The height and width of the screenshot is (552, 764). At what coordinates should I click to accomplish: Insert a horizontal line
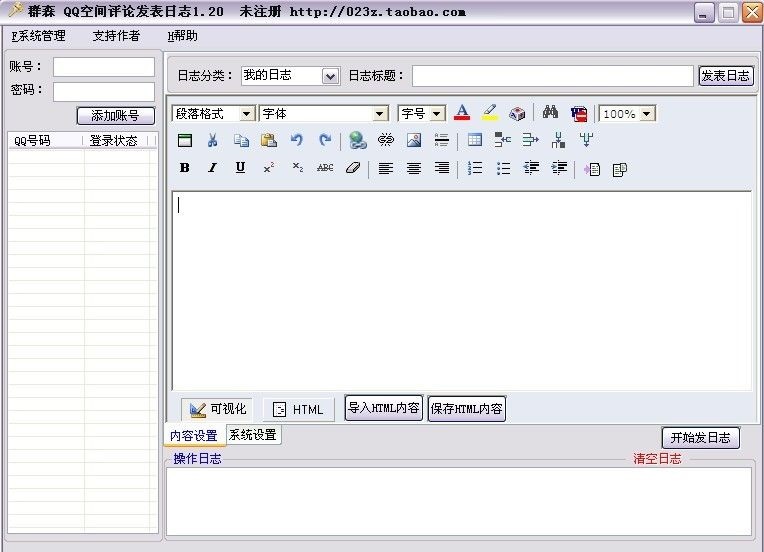tap(442, 140)
